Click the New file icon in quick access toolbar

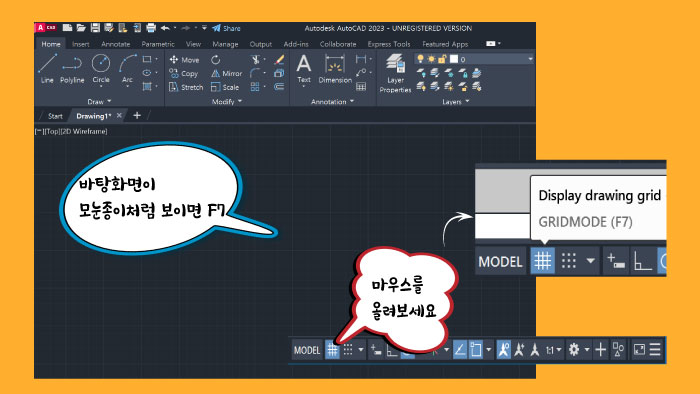pos(67,28)
